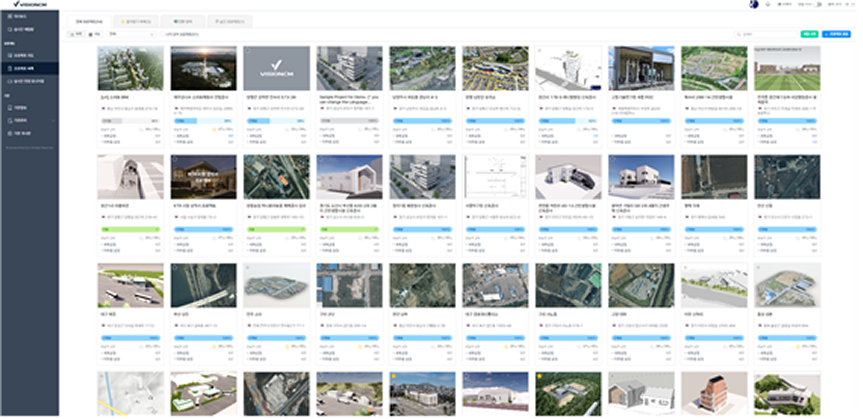Open the user profile avatar icon
This screenshot has height=419, width=863.
[x=752, y=4]
